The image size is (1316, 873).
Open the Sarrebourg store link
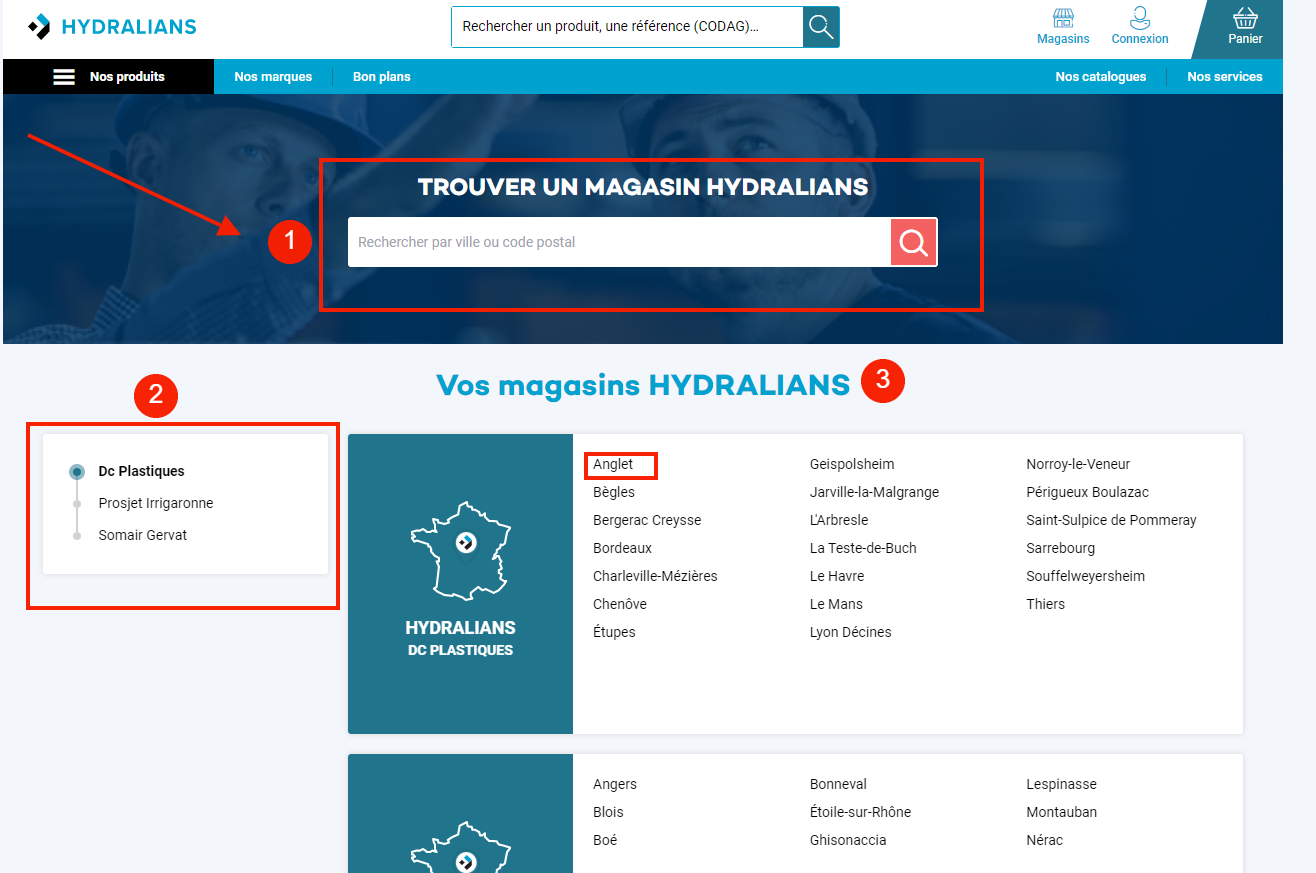[x=1060, y=548]
